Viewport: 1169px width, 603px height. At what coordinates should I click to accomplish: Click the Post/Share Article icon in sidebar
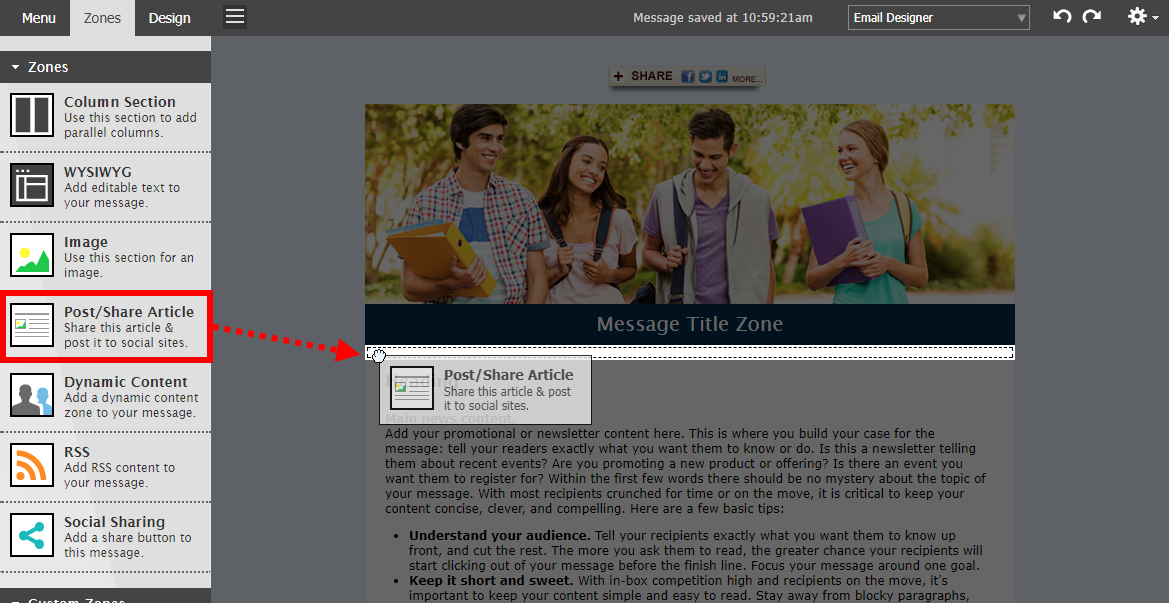[32, 325]
